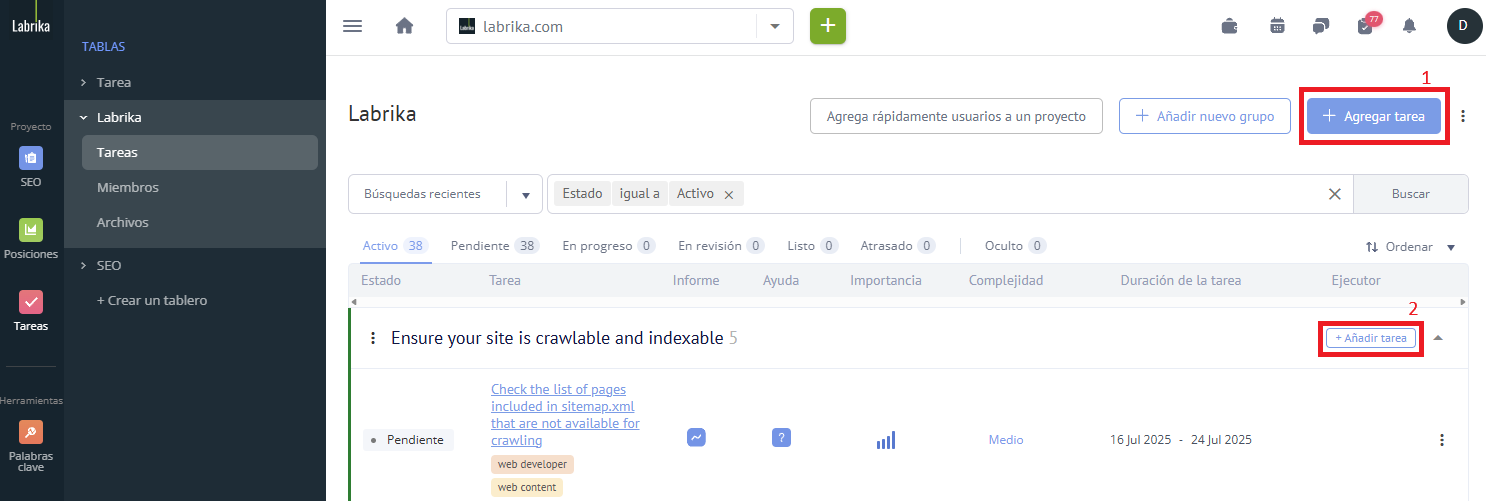The width and height of the screenshot is (1486, 501).
Task: Click Añadir tarea in group header
Action: pos(1371,338)
